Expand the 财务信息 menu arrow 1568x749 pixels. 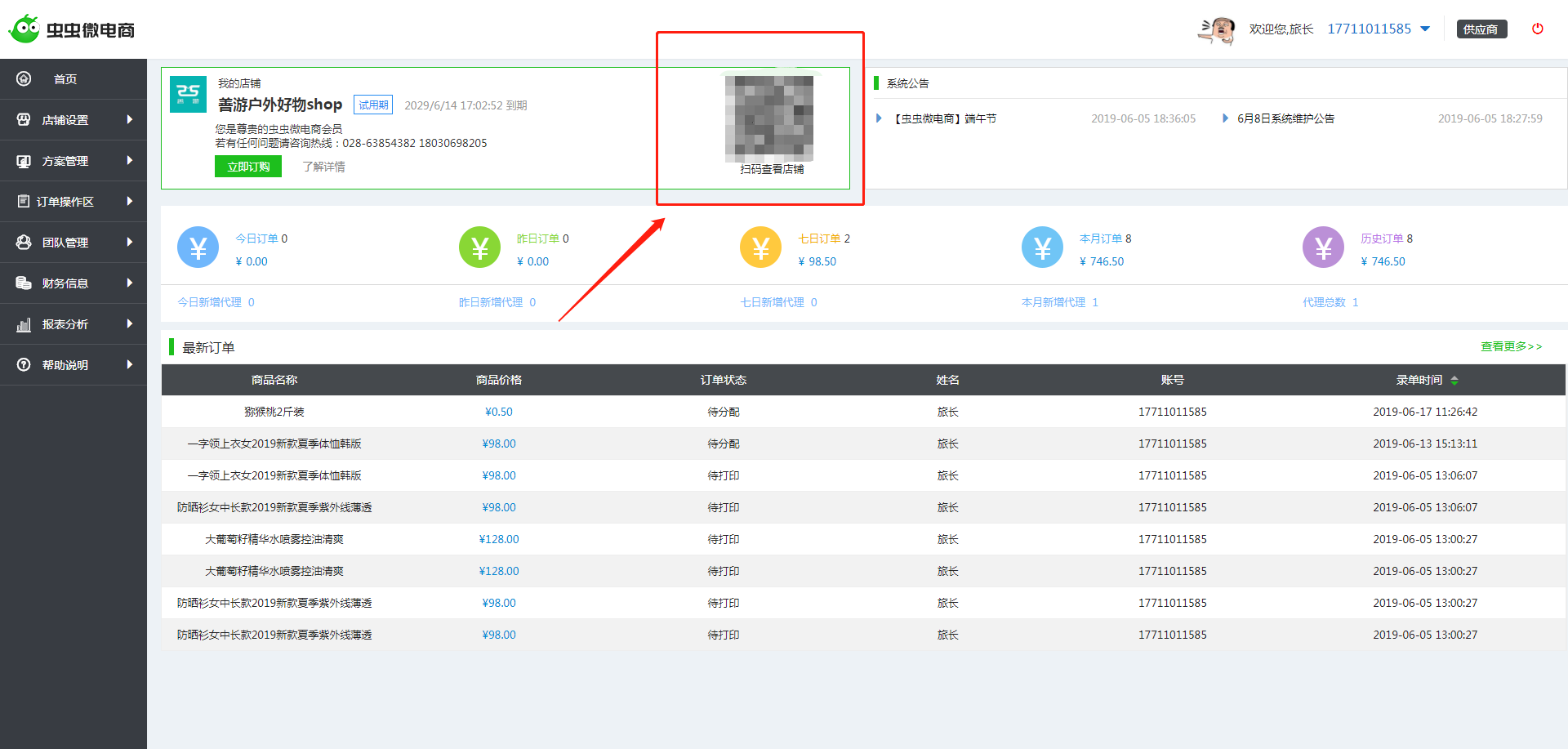[x=129, y=283]
